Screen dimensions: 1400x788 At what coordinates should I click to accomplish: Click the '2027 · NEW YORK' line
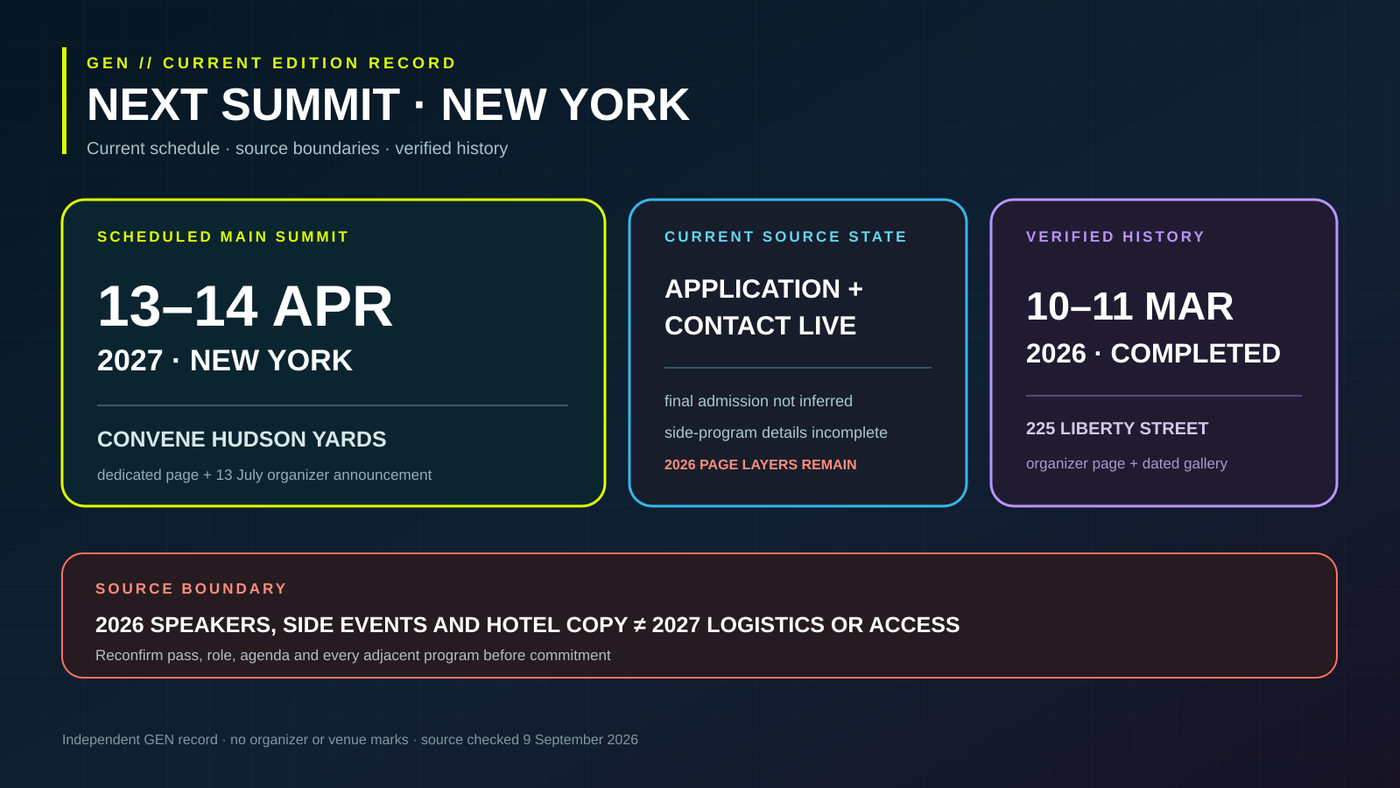225,360
